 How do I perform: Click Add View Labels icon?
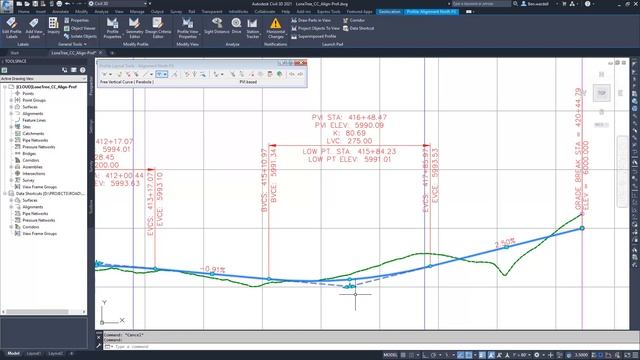point(33,28)
